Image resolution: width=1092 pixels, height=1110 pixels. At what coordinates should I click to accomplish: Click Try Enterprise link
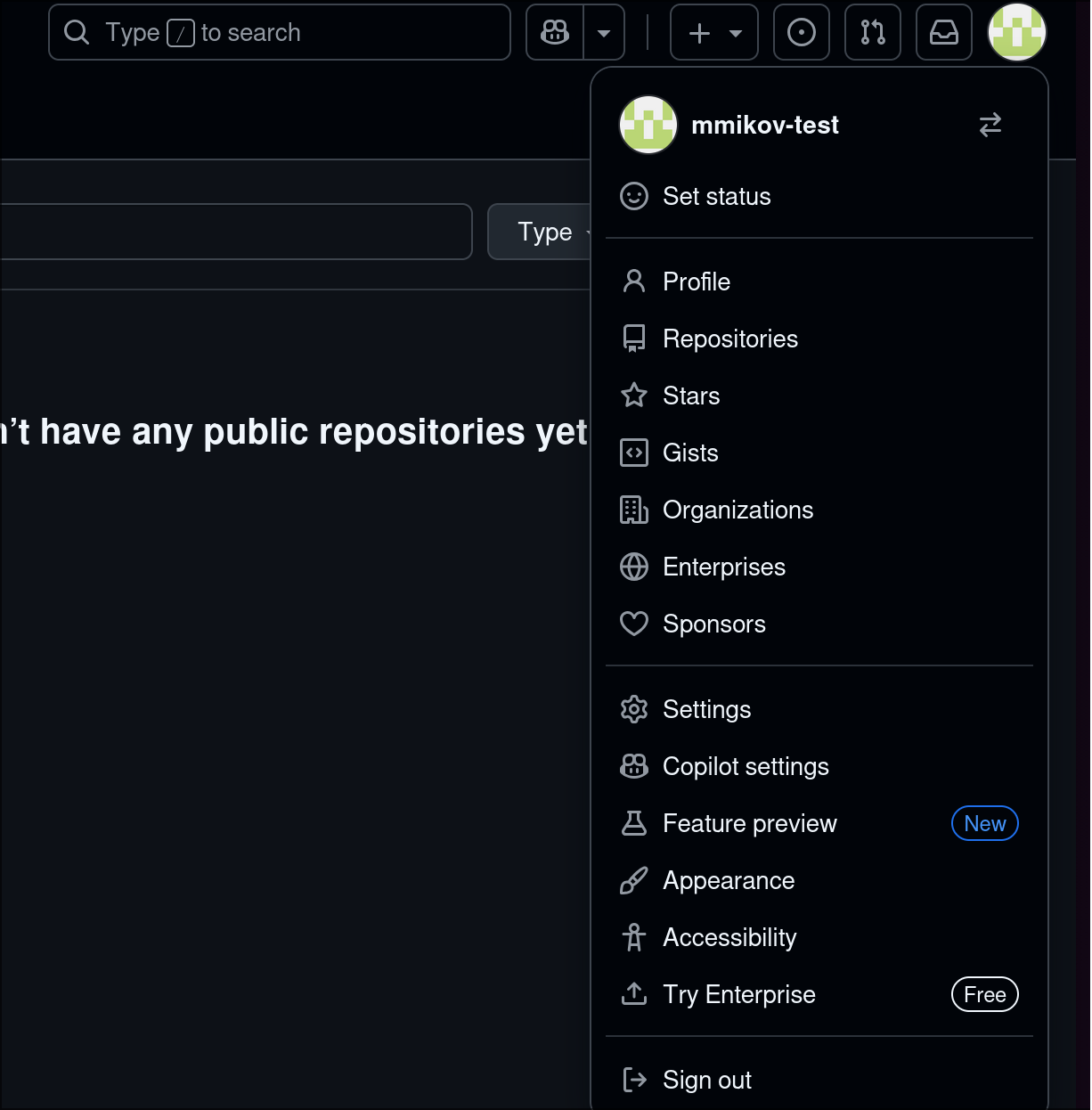click(x=739, y=994)
